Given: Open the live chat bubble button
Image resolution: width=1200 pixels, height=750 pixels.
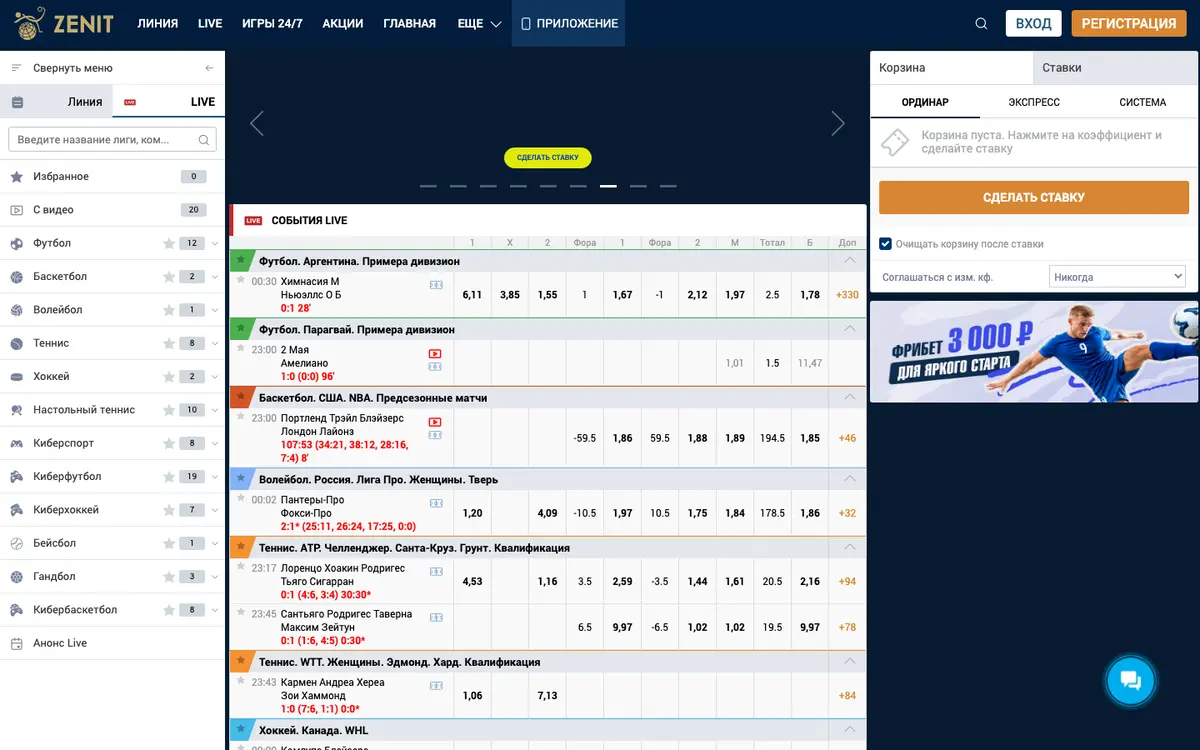Looking at the screenshot, I should coord(1131,681).
